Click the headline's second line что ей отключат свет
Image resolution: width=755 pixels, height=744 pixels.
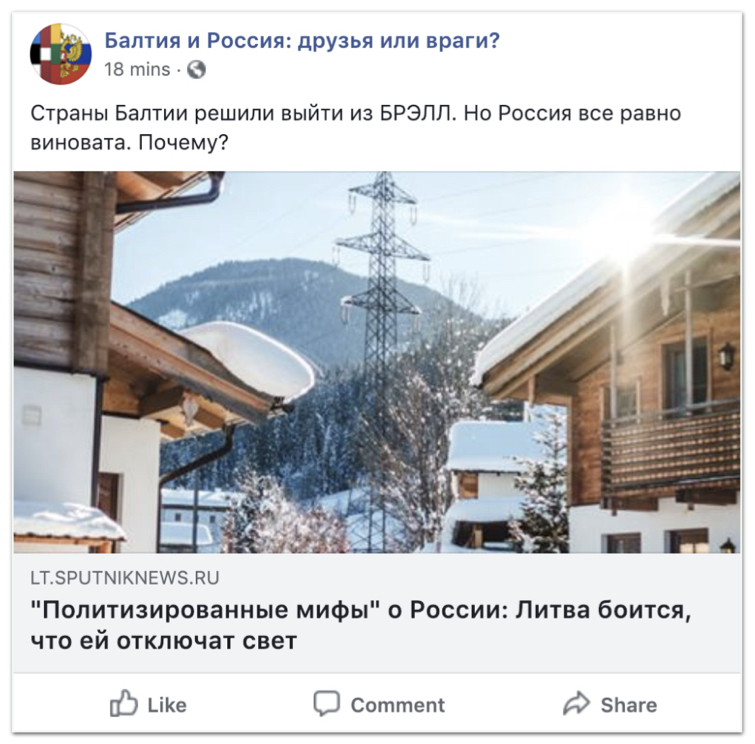164,641
